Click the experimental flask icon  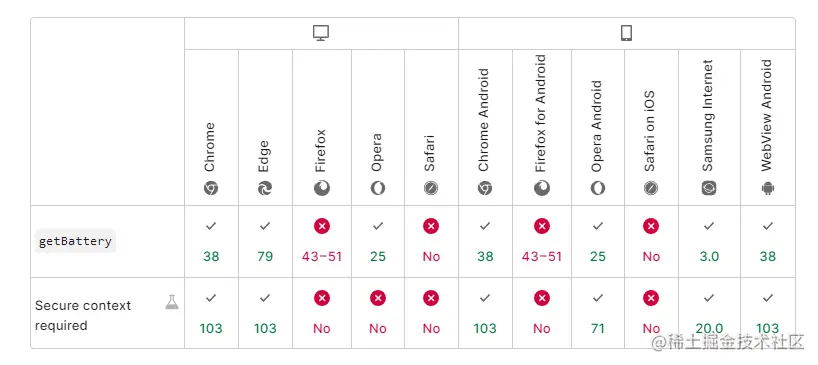click(x=172, y=302)
